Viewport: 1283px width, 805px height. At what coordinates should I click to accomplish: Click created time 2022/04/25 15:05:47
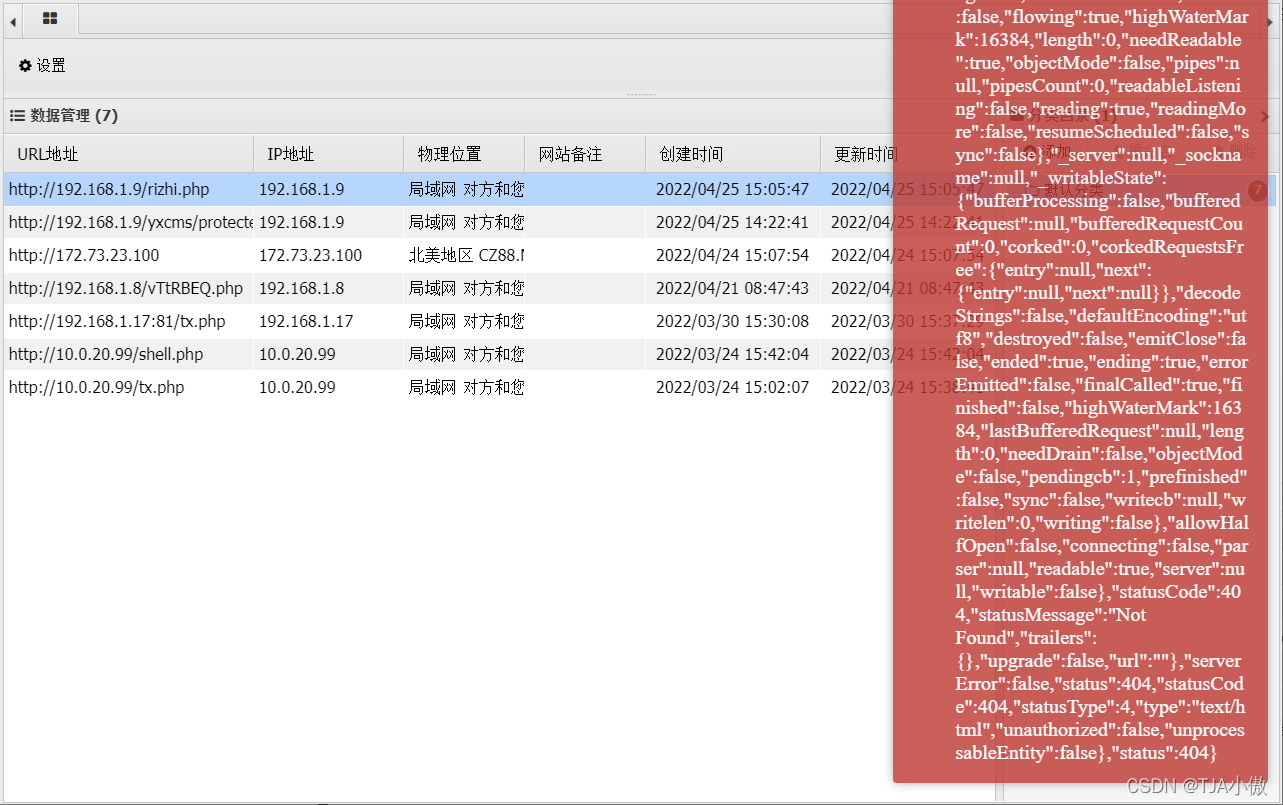click(x=732, y=189)
